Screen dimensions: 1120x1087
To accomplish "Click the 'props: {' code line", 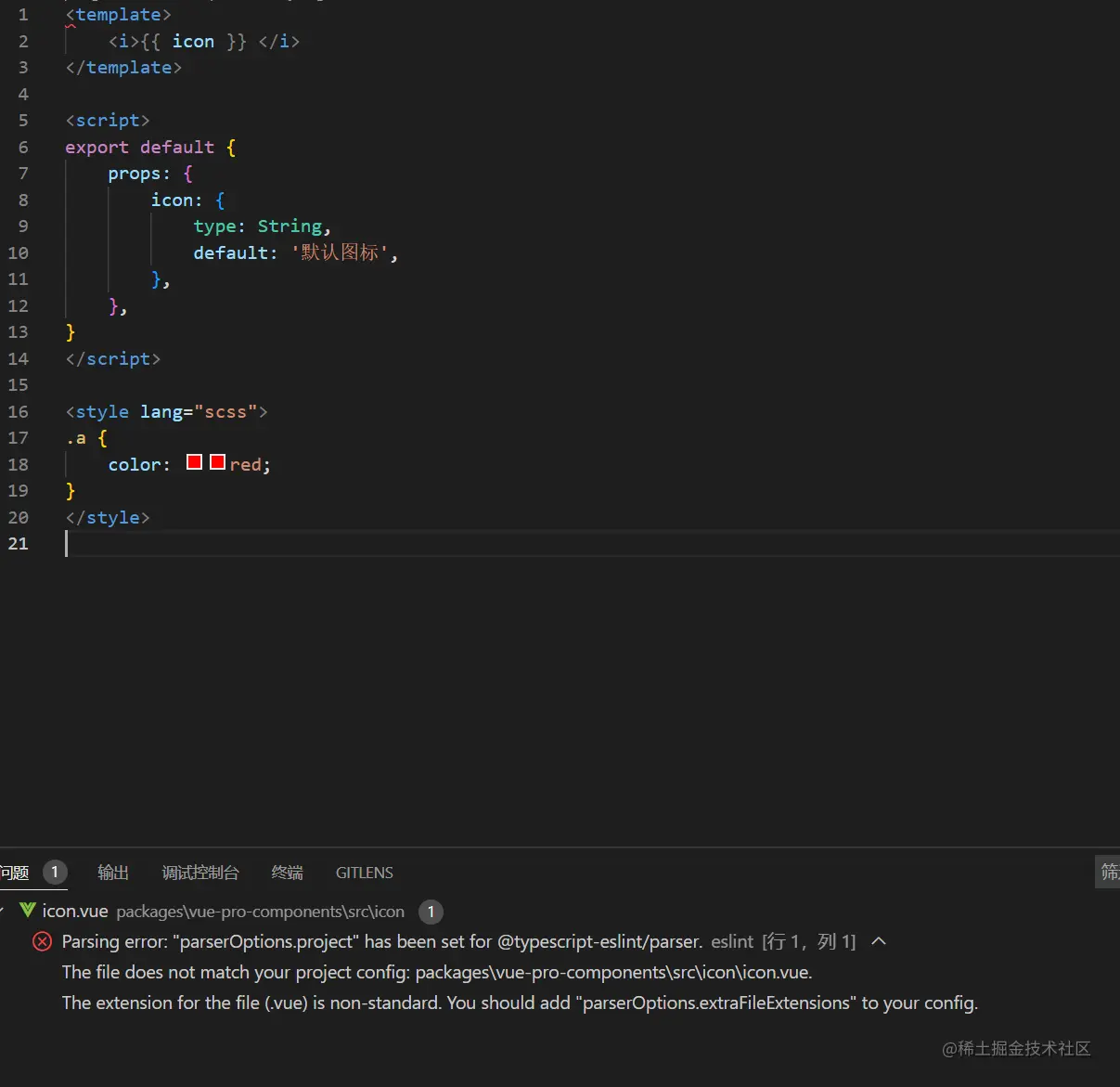I will (x=150, y=174).
